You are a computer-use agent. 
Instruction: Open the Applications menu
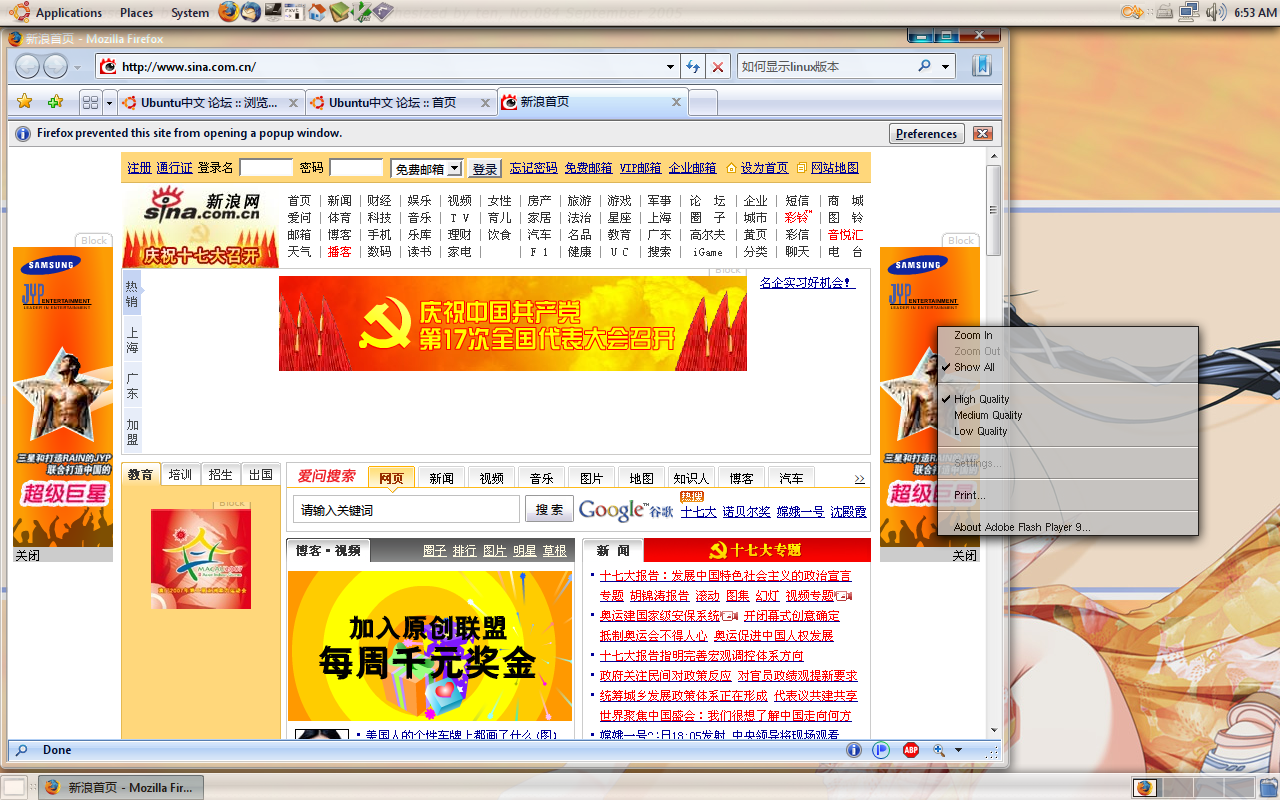point(69,13)
